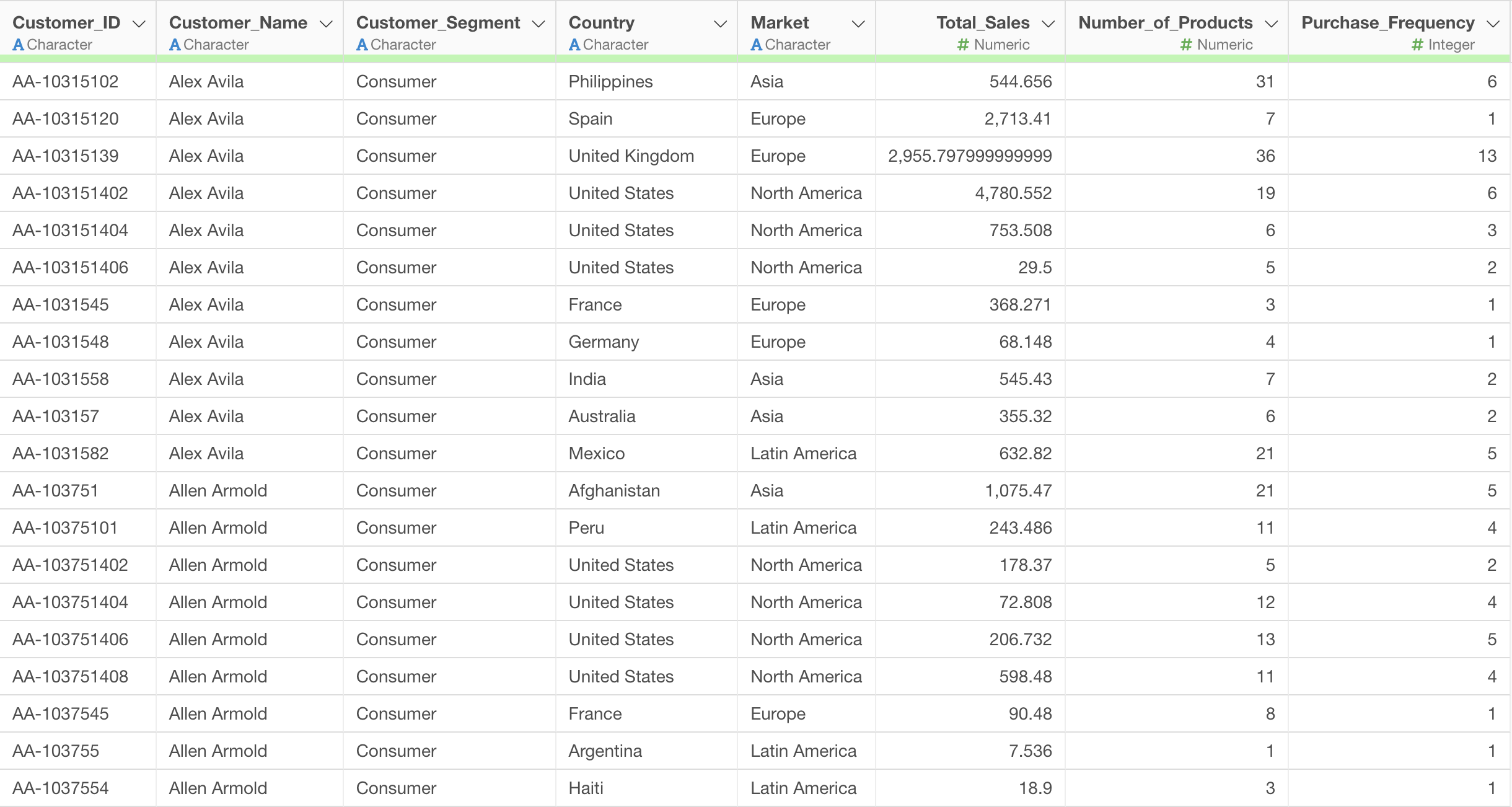Expand Number_of_Products column menu chevron
Screen dimensions: 1512x807
click(1272, 24)
